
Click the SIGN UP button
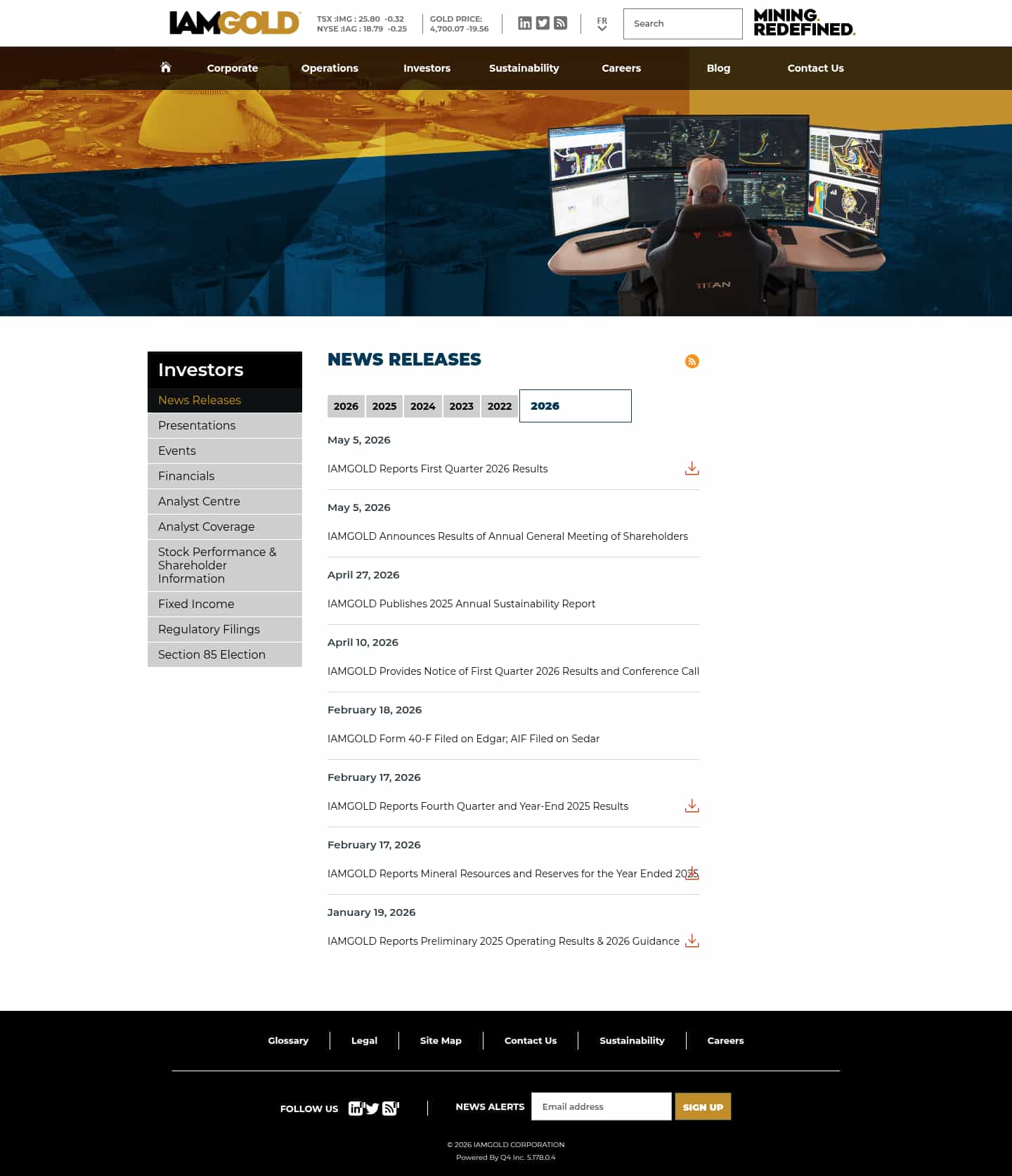pyautogui.click(x=703, y=1106)
